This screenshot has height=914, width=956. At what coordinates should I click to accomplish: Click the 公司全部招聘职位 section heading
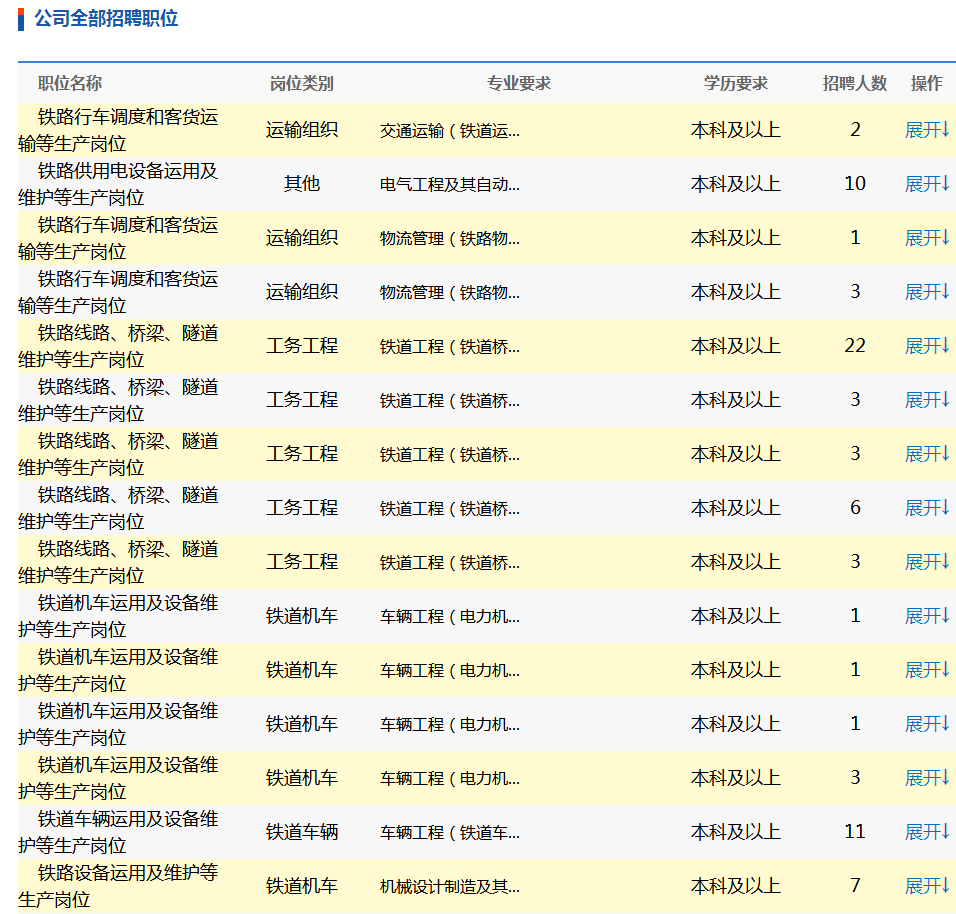pos(106,19)
